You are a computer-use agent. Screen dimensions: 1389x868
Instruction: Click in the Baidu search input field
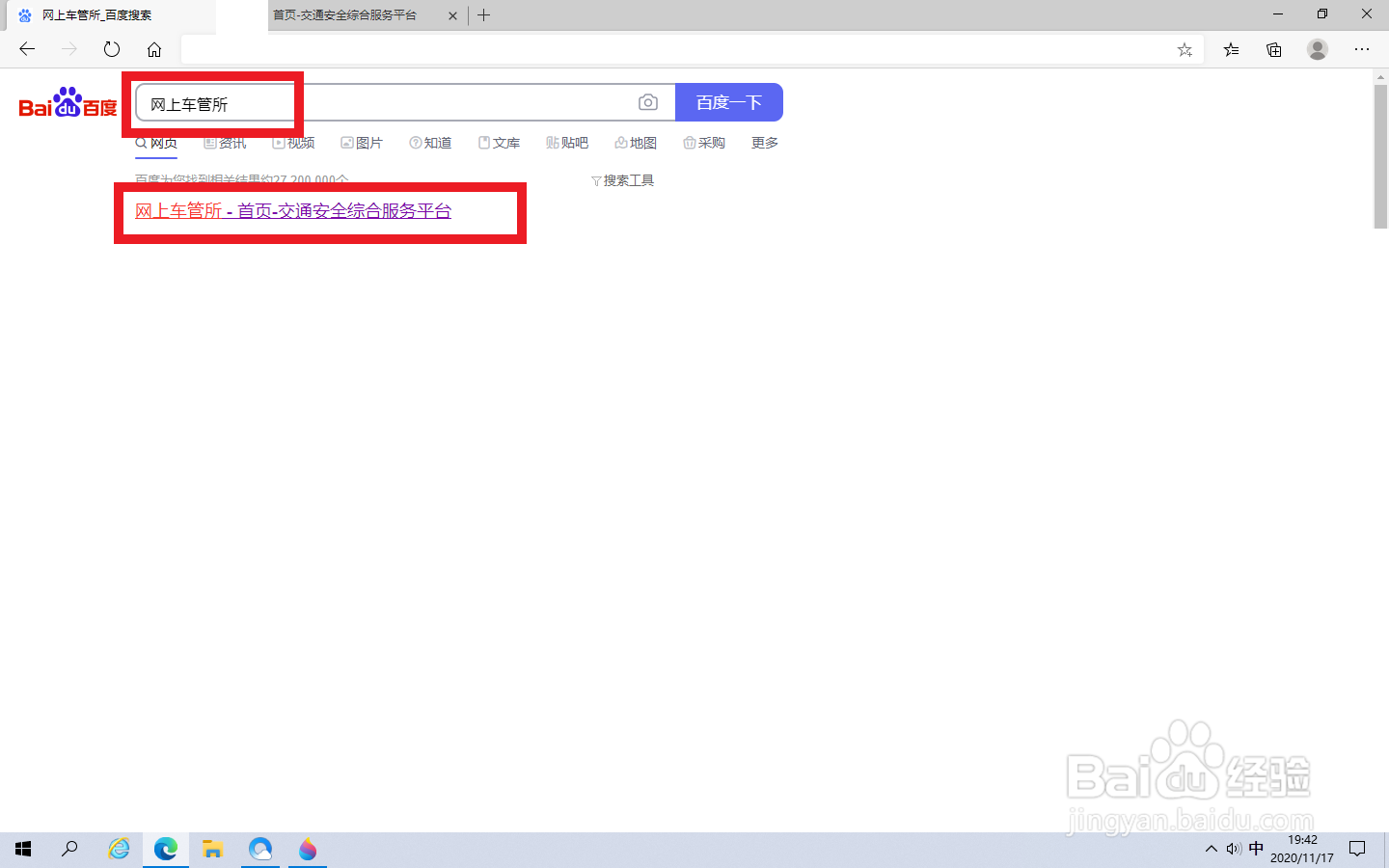405,102
